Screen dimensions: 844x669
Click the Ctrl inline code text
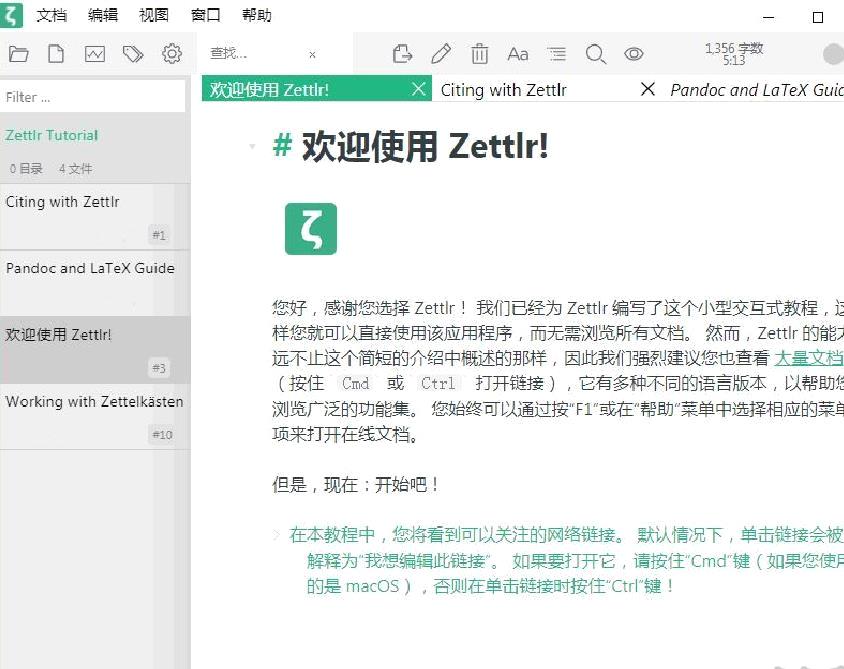tap(438, 383)
